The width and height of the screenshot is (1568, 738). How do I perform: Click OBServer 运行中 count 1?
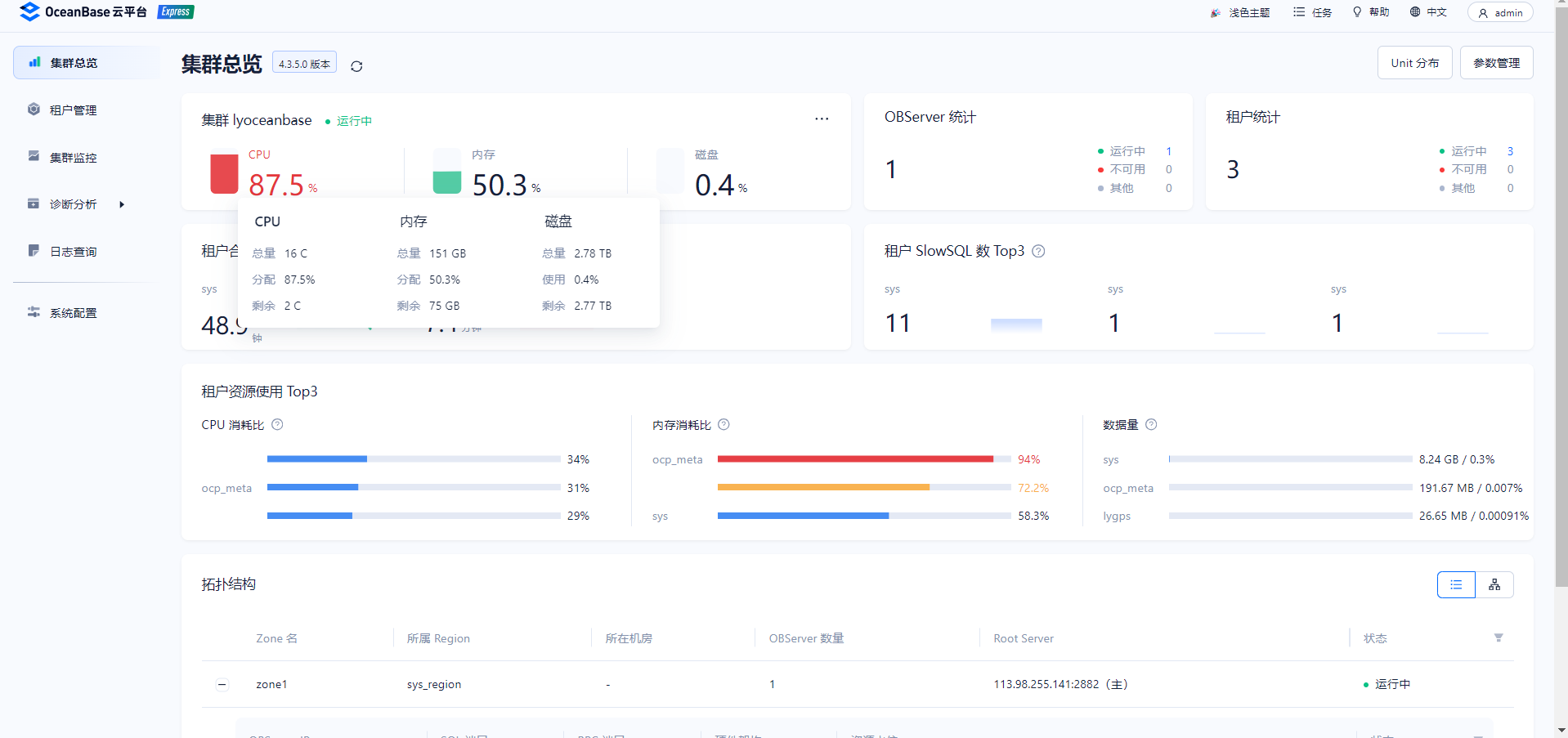pos(1169,151)
